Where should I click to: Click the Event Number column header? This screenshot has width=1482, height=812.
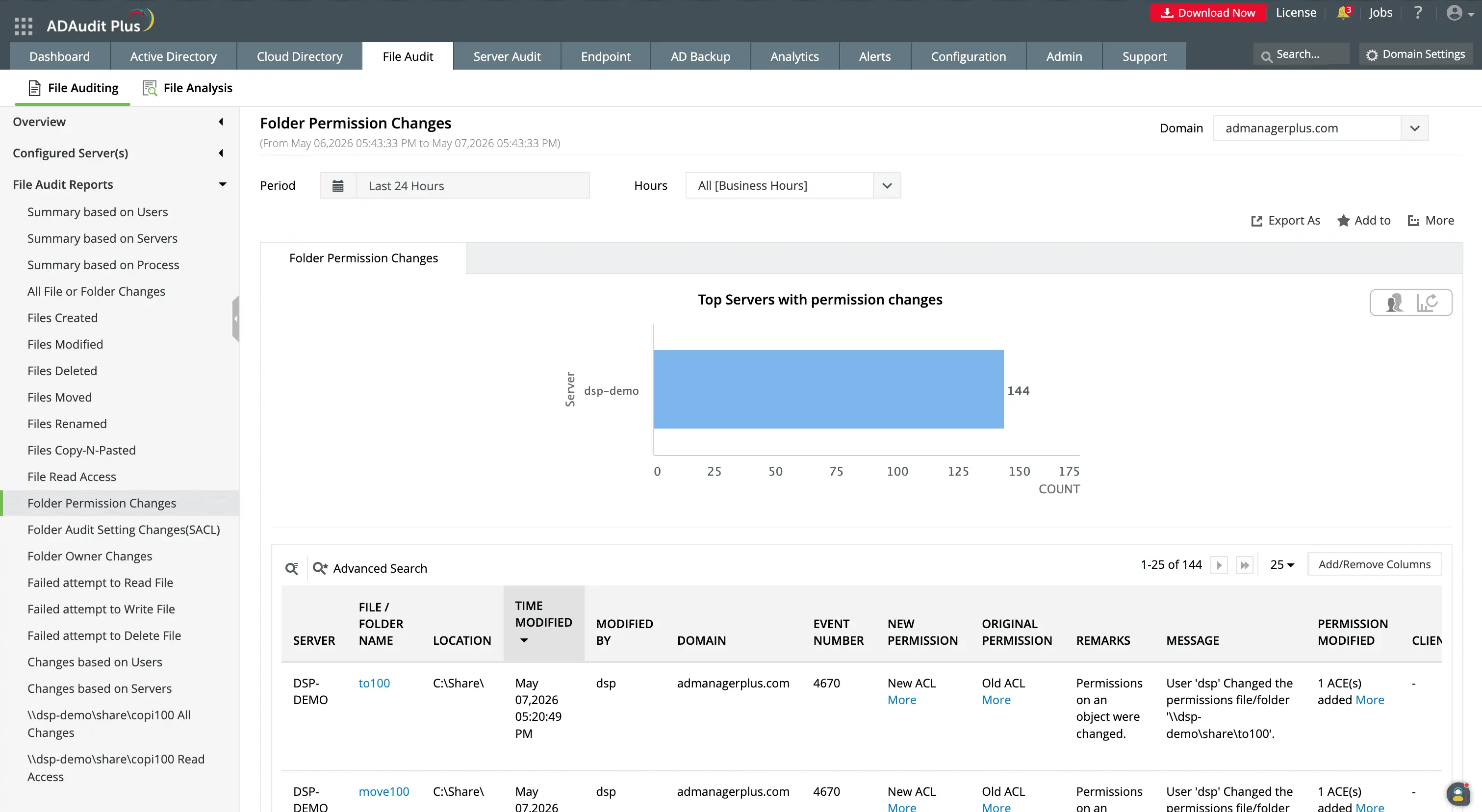[838, 632]
